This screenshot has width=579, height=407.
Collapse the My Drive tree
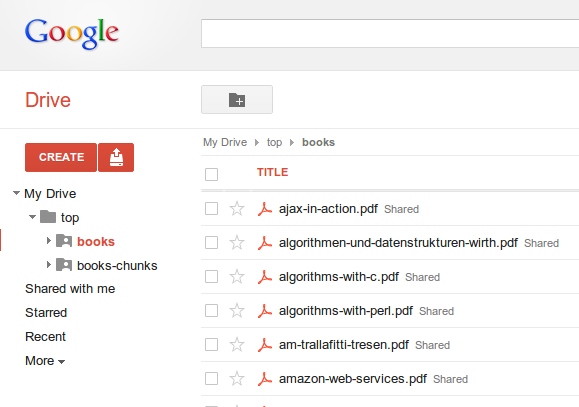point(16,193)
